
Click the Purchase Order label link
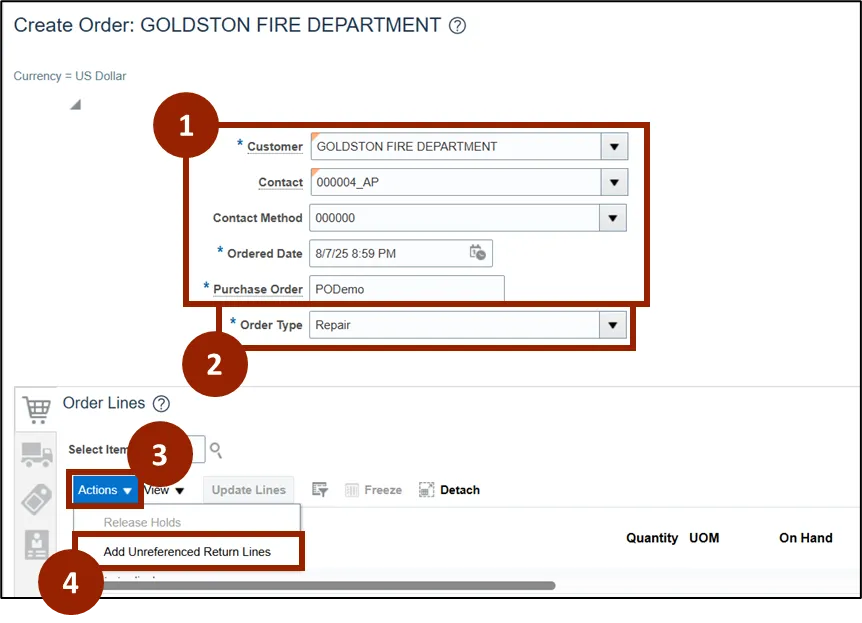[258, 289]
